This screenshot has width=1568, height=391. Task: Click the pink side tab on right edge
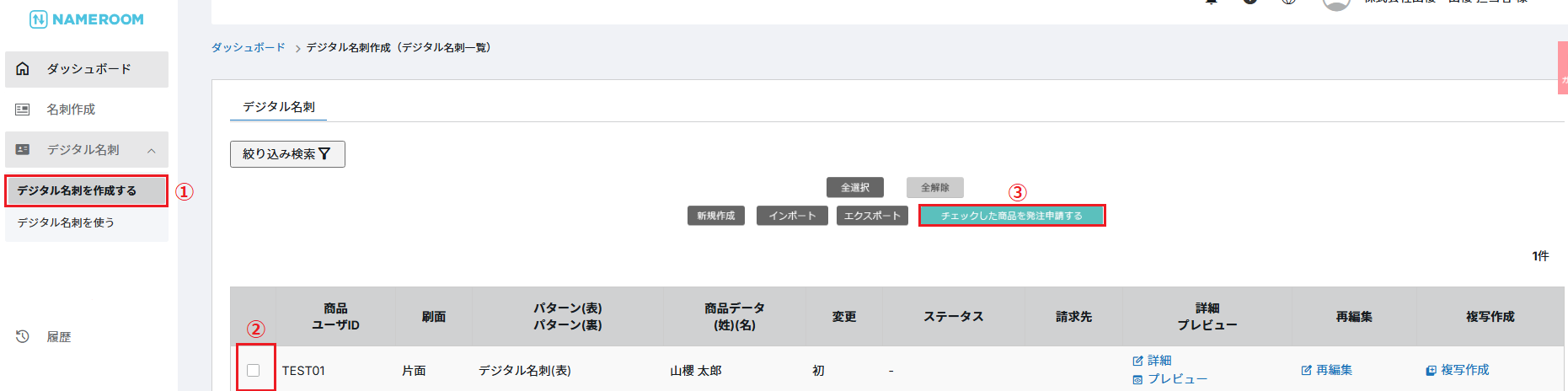click(x=1563, y=67)
